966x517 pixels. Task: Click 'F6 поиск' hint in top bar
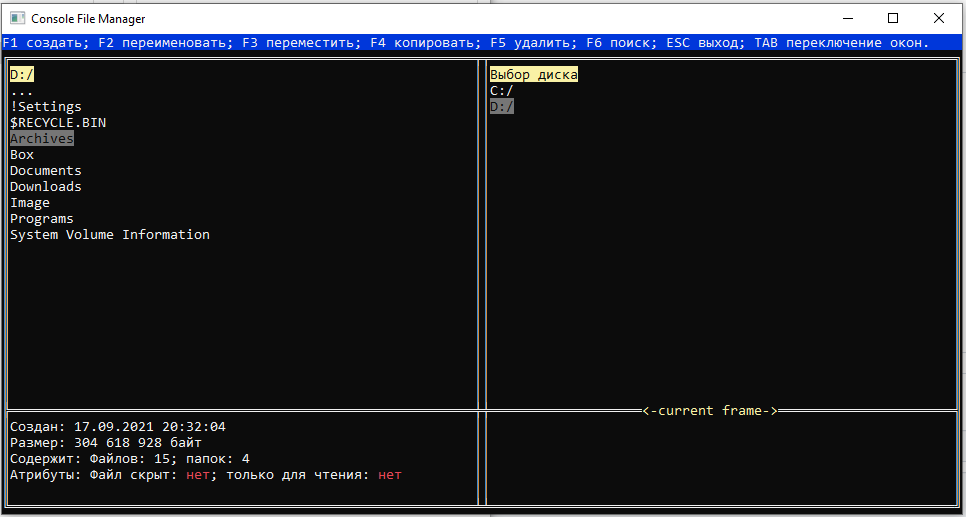point(622,43)
